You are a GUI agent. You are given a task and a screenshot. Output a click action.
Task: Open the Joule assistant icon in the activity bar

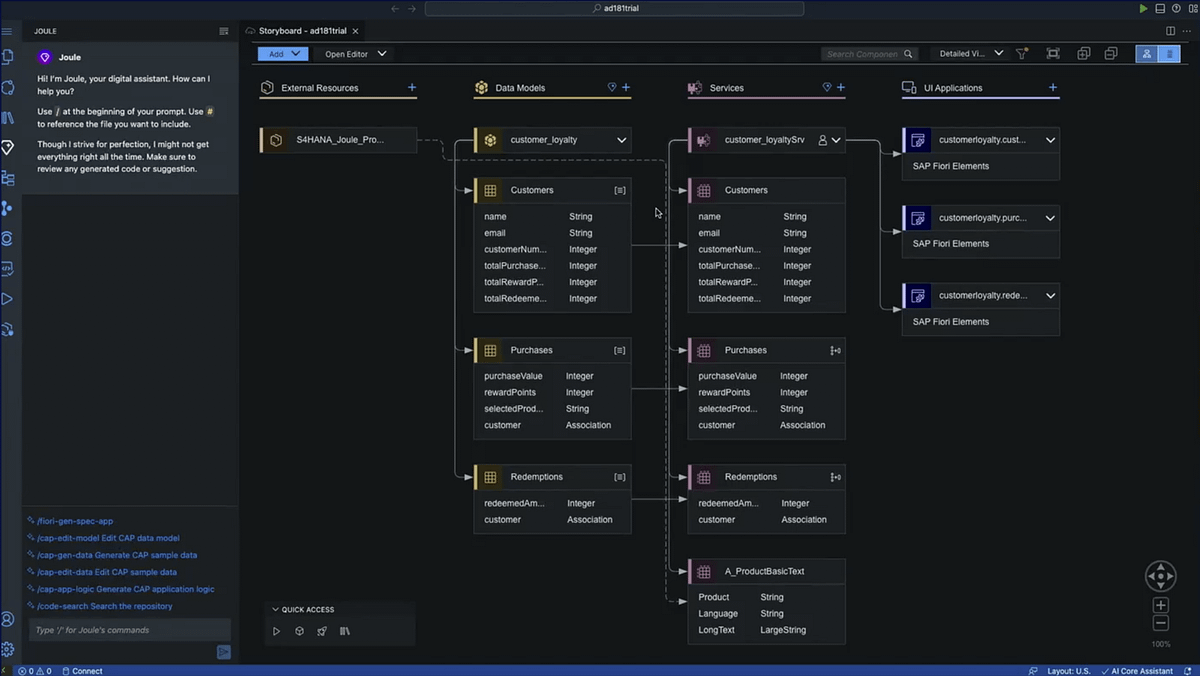point(8,148)
